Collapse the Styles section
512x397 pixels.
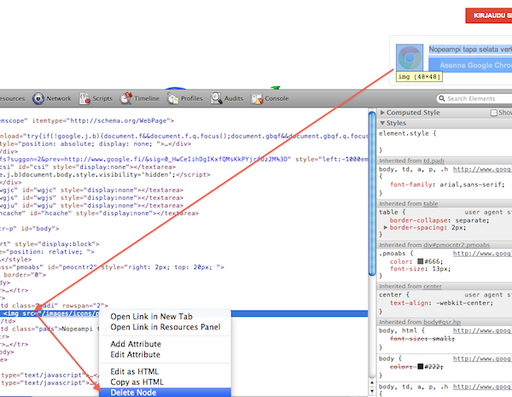(383, 123)
